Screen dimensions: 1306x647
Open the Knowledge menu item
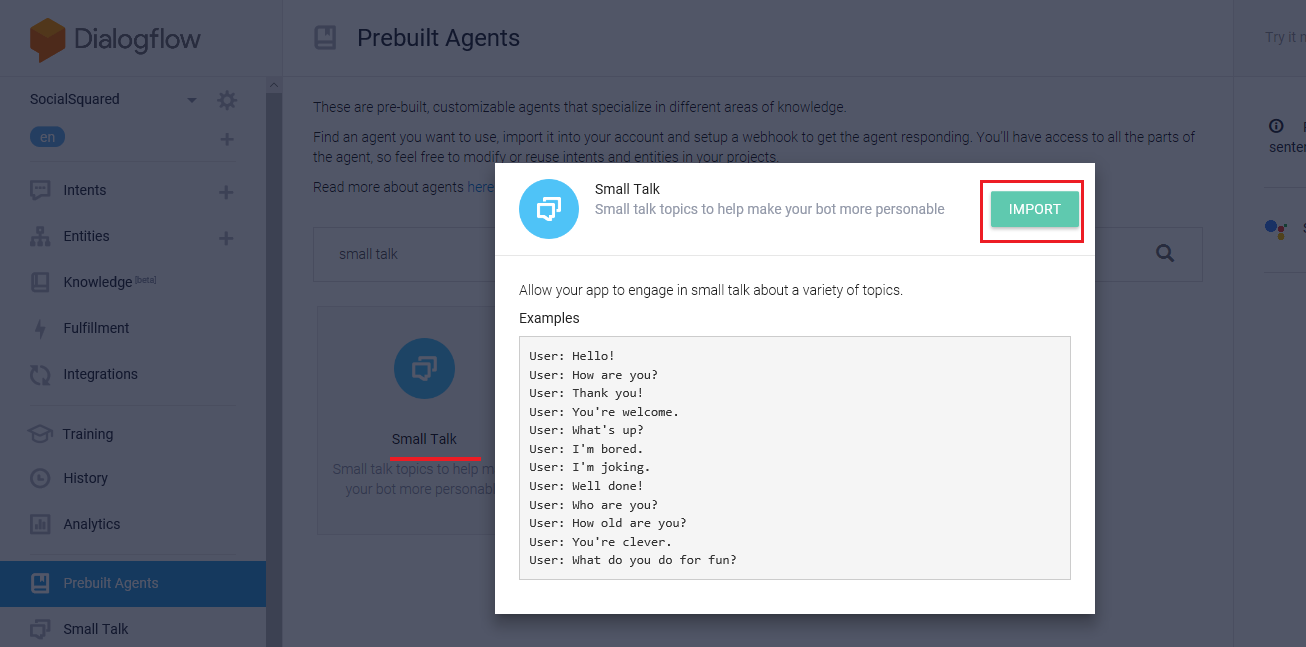click(97, 282)
